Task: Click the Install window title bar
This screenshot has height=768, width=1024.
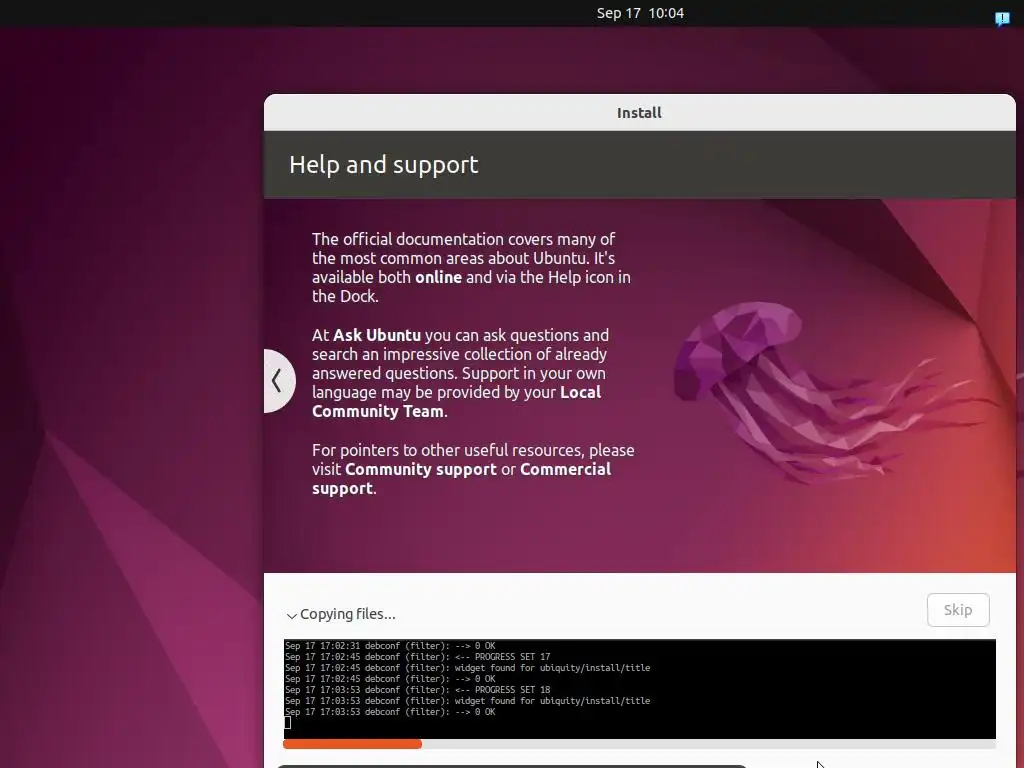Action: [x=639, y=112]
